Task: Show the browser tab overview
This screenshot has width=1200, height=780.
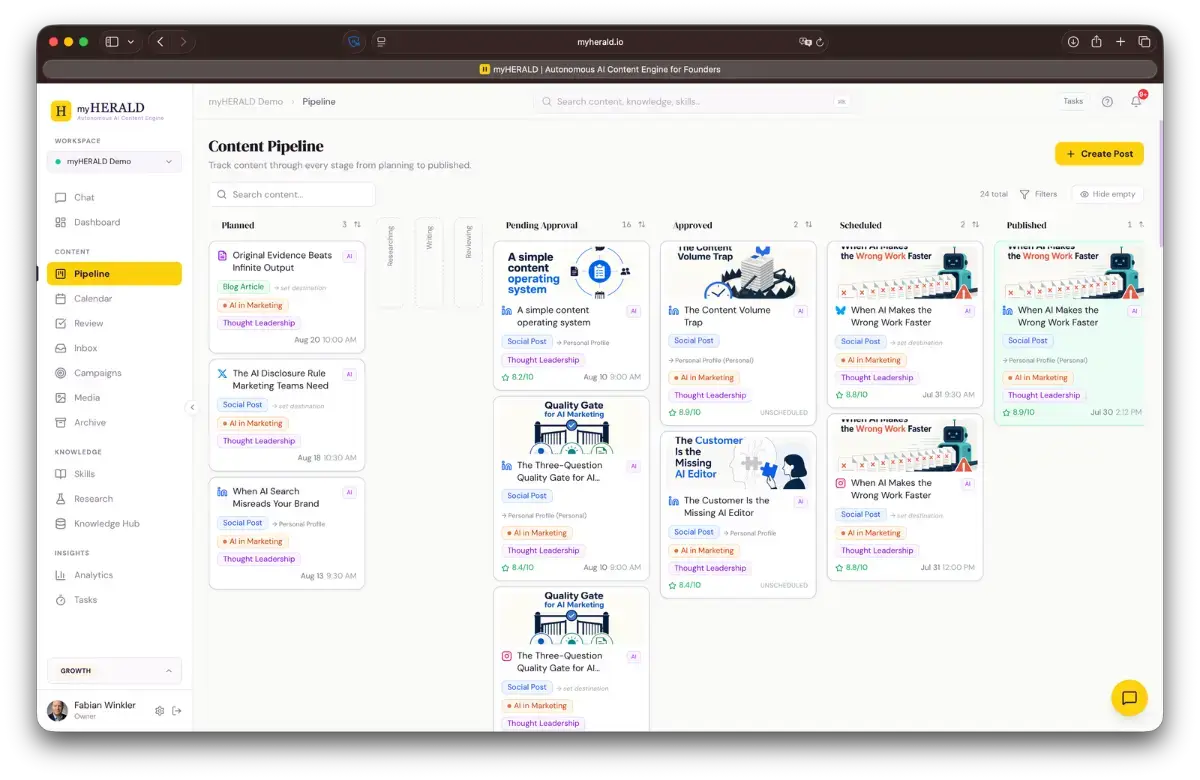Action: tap(1144, 42)
